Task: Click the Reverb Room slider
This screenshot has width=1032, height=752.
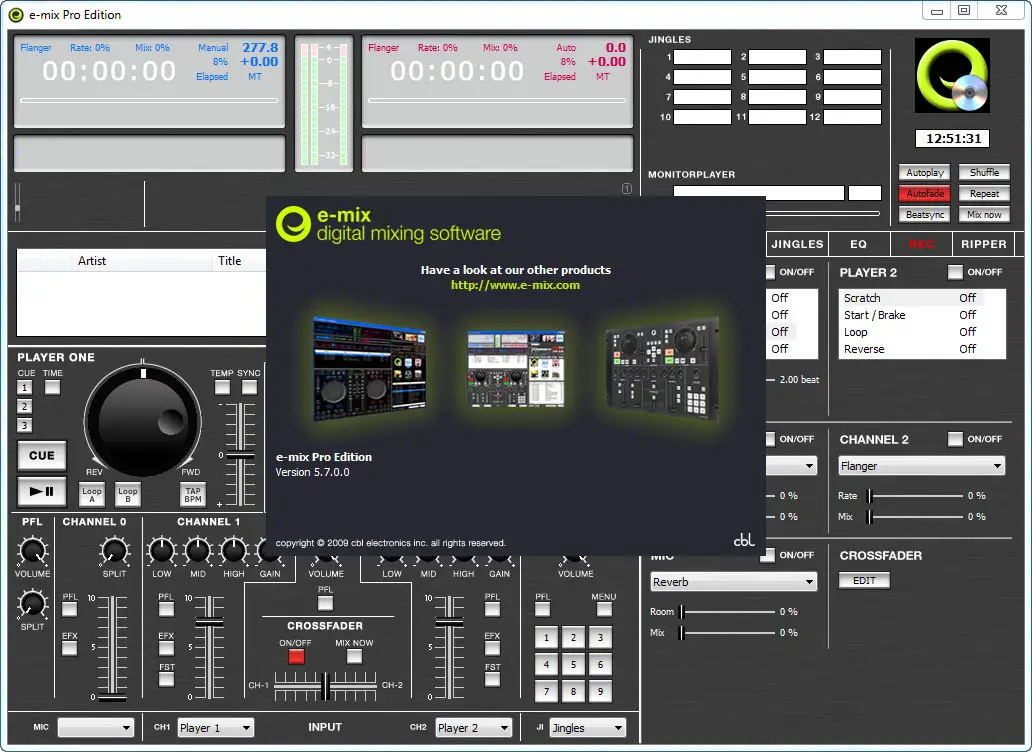Action: pos(727,612)
